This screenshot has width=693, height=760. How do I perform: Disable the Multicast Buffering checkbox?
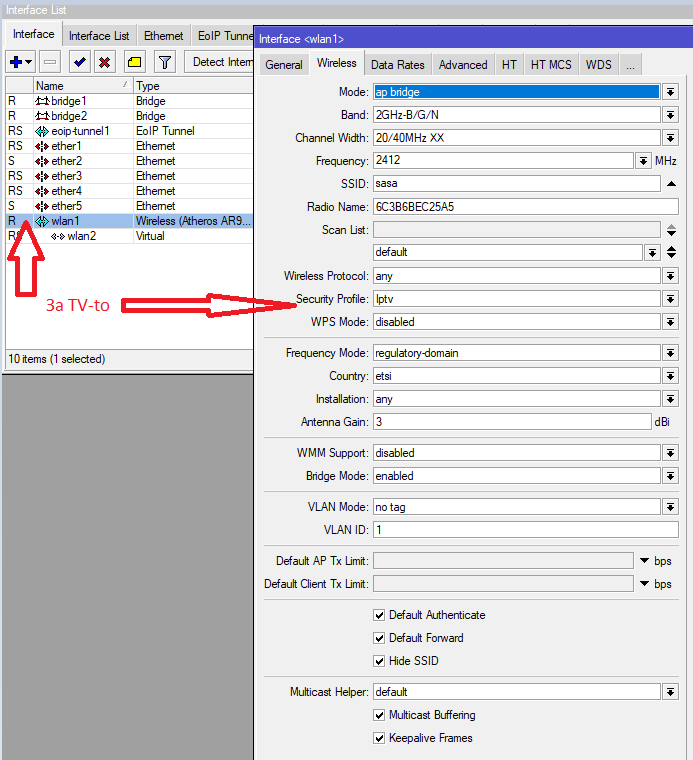tap(379, 715)
